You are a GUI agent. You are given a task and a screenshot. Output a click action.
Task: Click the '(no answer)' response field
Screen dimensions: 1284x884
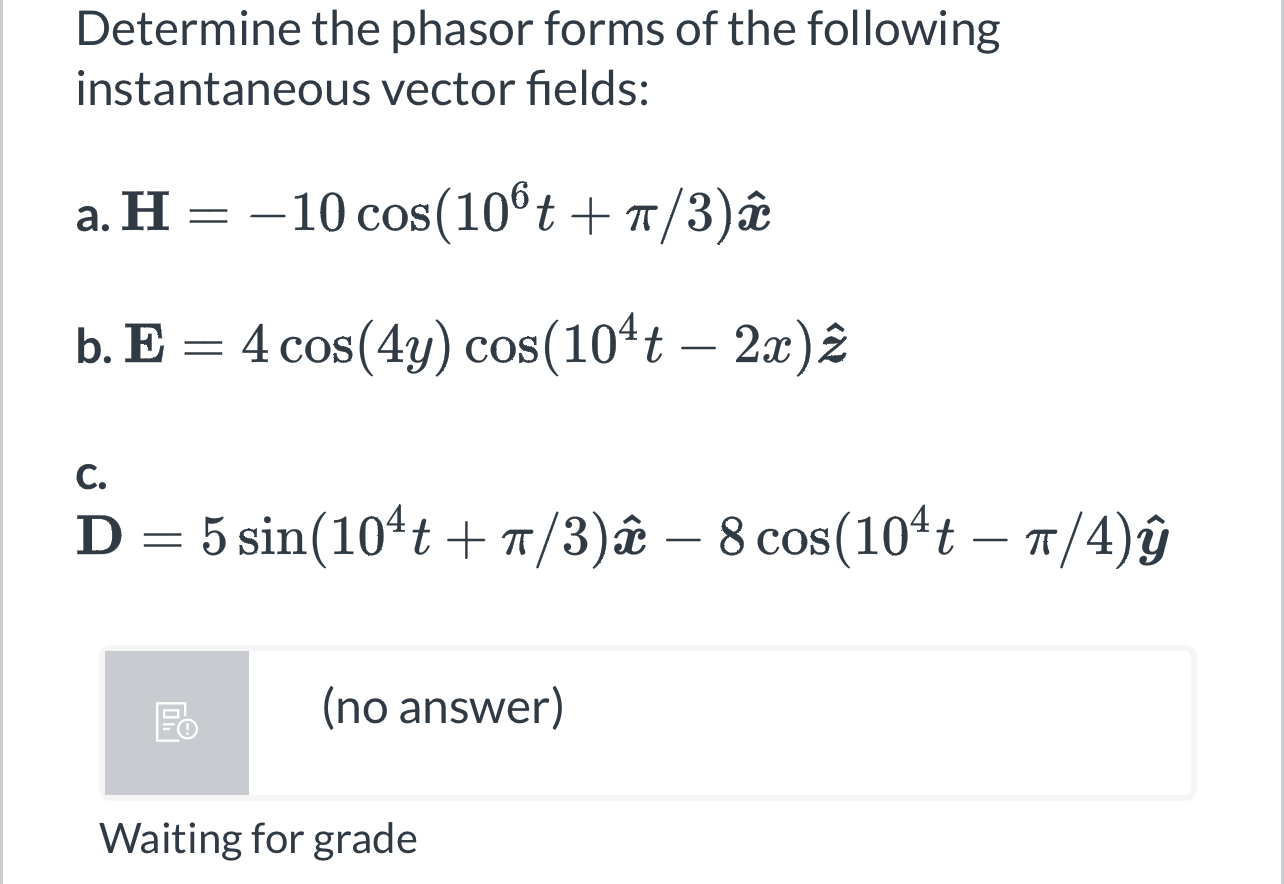[440, 709]
